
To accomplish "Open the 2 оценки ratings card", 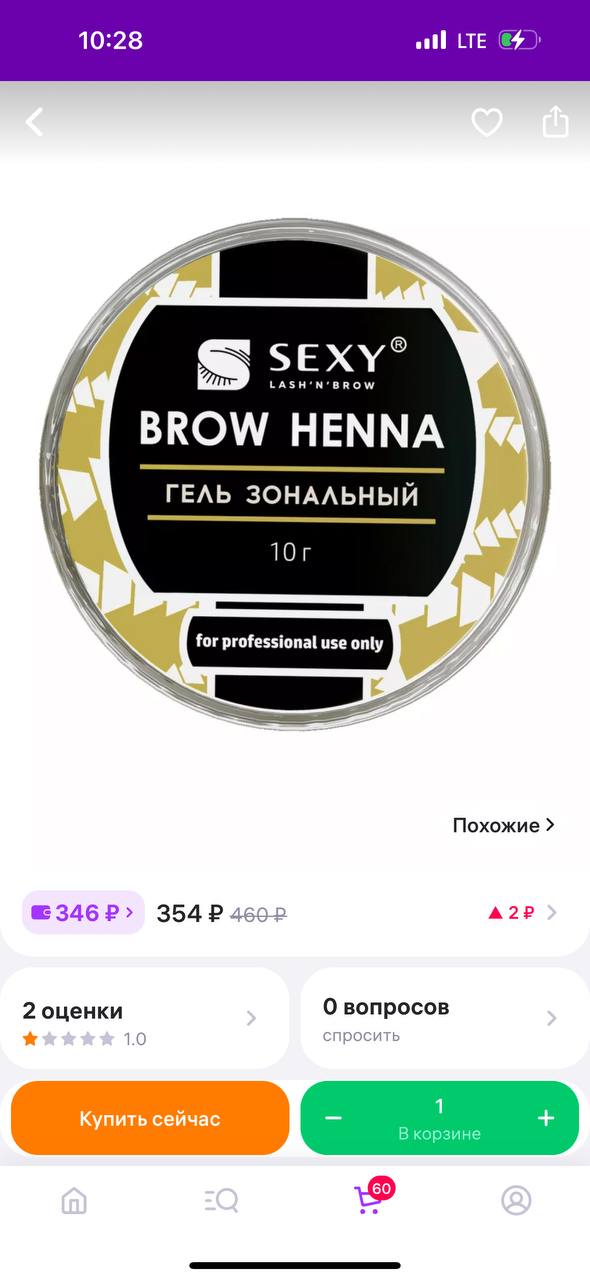I will (144, 1018).
